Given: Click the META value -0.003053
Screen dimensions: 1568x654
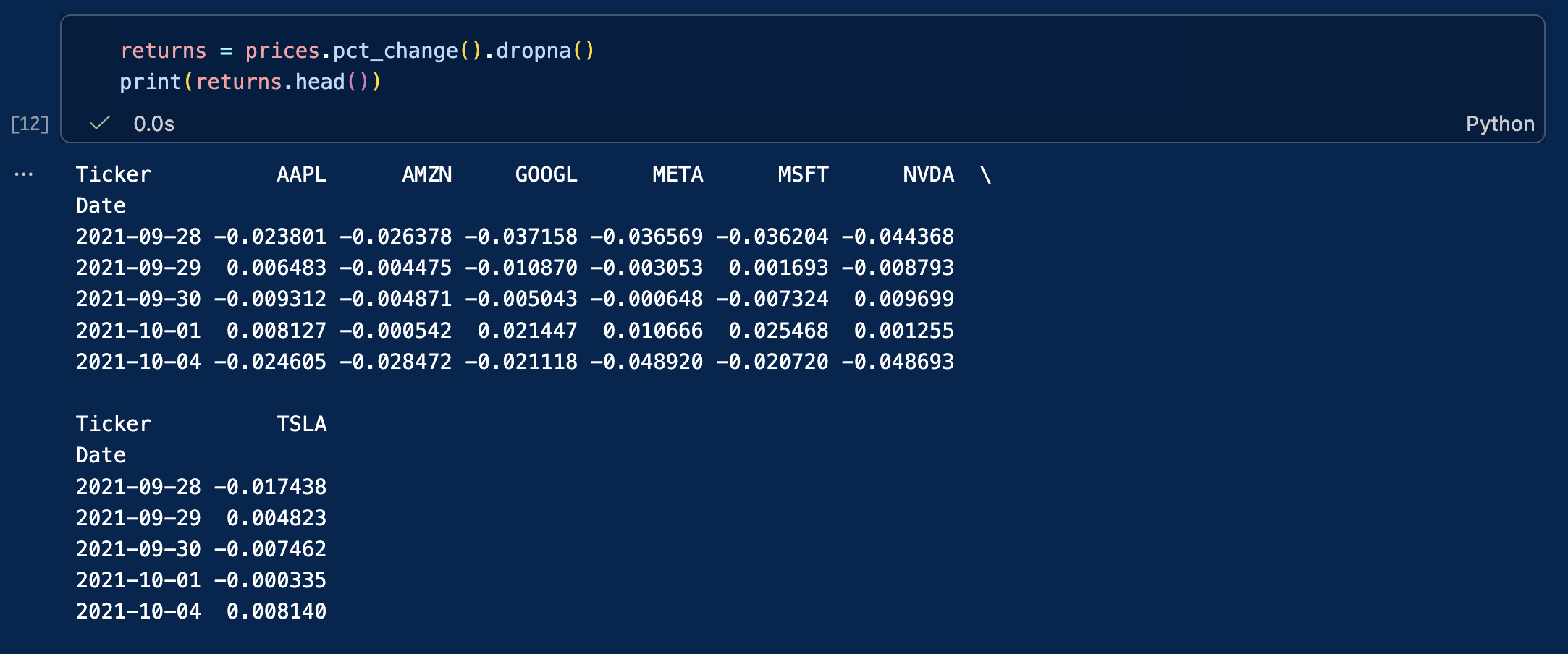Looking at the screenshot, I should pyautogui.click(x=647, y=268).
